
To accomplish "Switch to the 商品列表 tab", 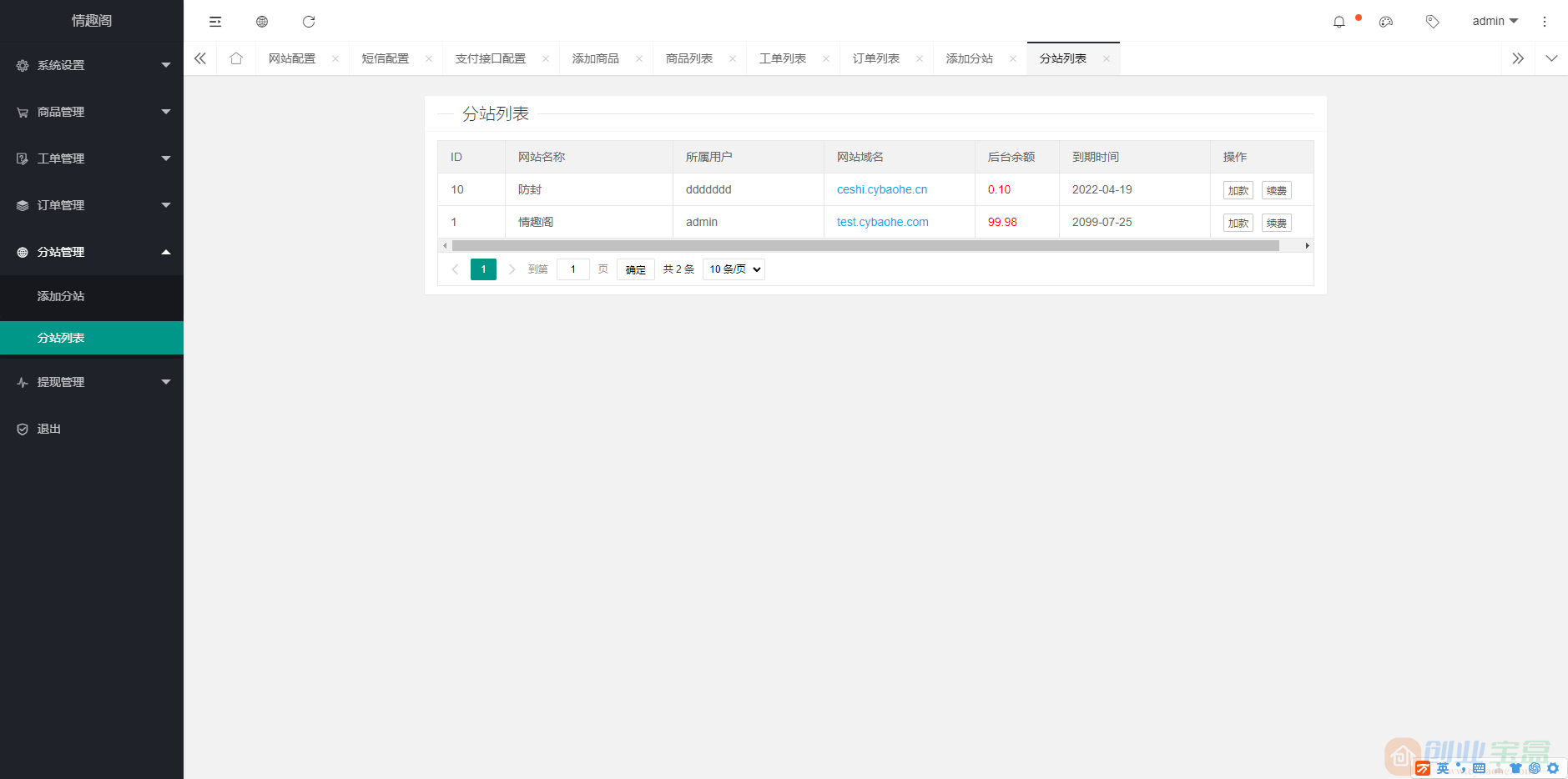I will (x=689, y=58).
